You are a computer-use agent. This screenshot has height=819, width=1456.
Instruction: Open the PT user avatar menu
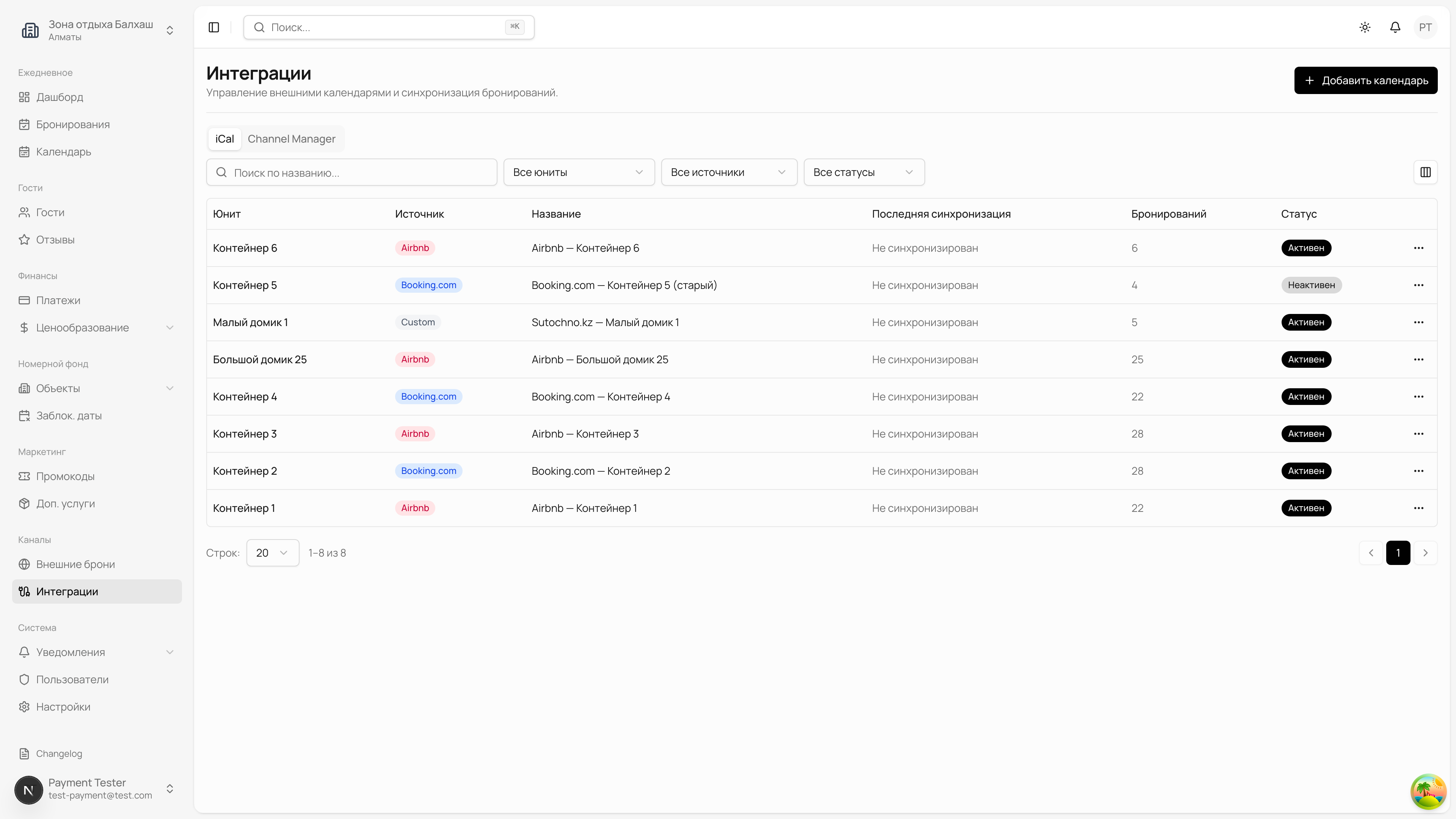click(x=1425, y=27)
